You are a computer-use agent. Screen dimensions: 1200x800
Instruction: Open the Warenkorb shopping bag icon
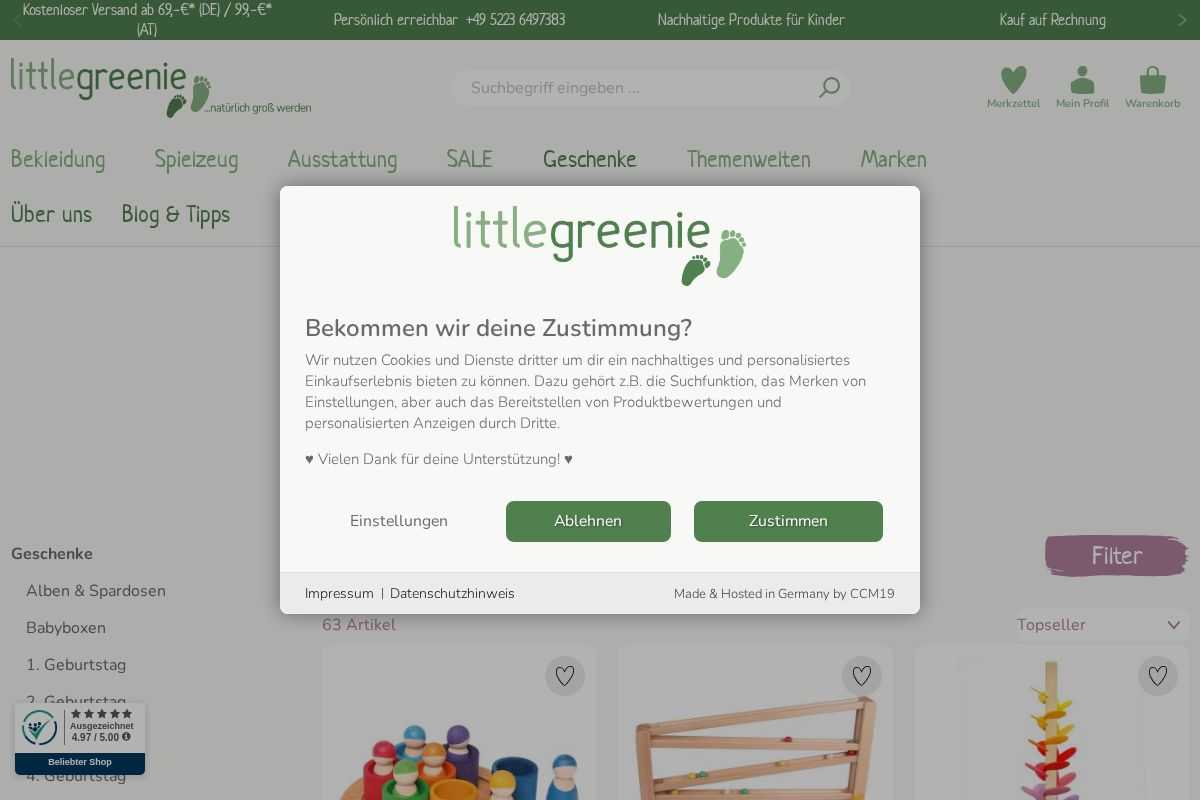(x=1152, y=80)
